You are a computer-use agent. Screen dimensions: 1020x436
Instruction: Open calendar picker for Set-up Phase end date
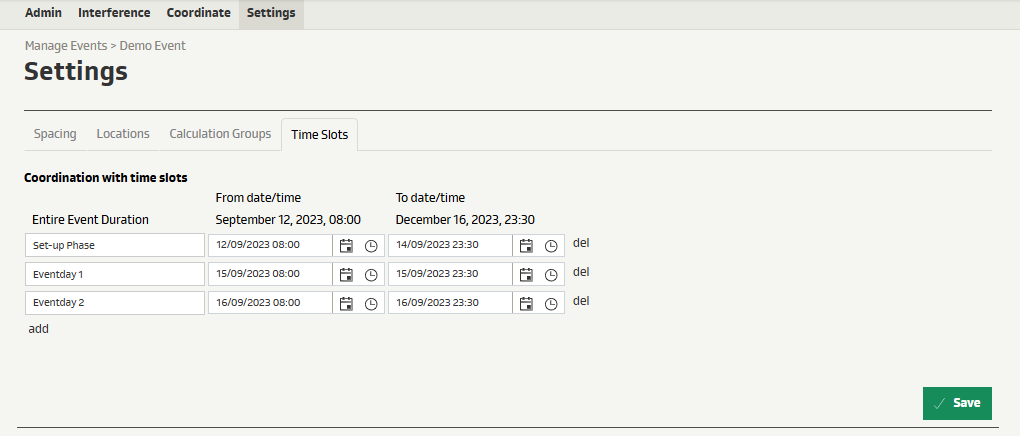[x=526, y=246]
